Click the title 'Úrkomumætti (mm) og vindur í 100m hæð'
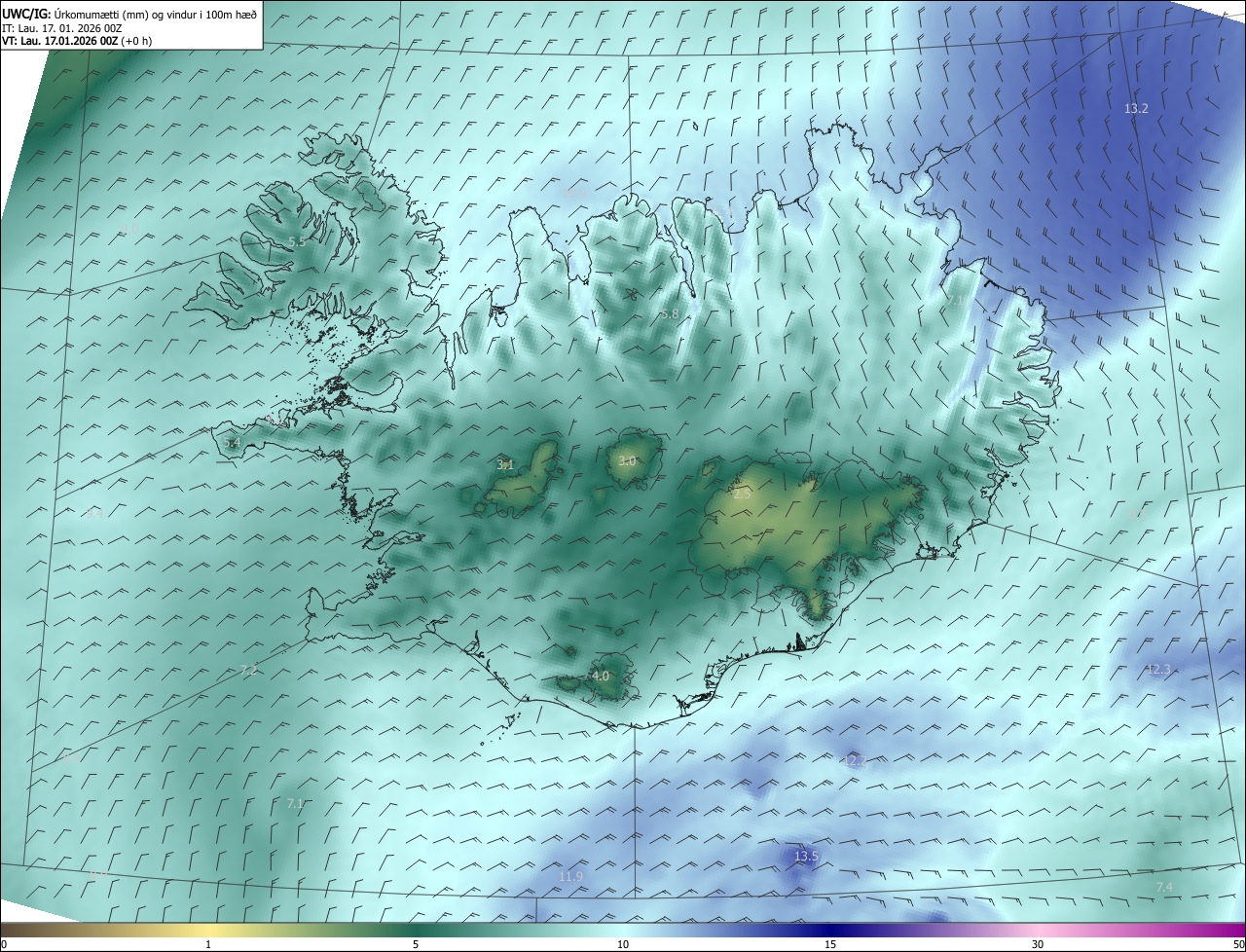Image resolution: width=1246 pixels, height=952 pixels. 156,14
